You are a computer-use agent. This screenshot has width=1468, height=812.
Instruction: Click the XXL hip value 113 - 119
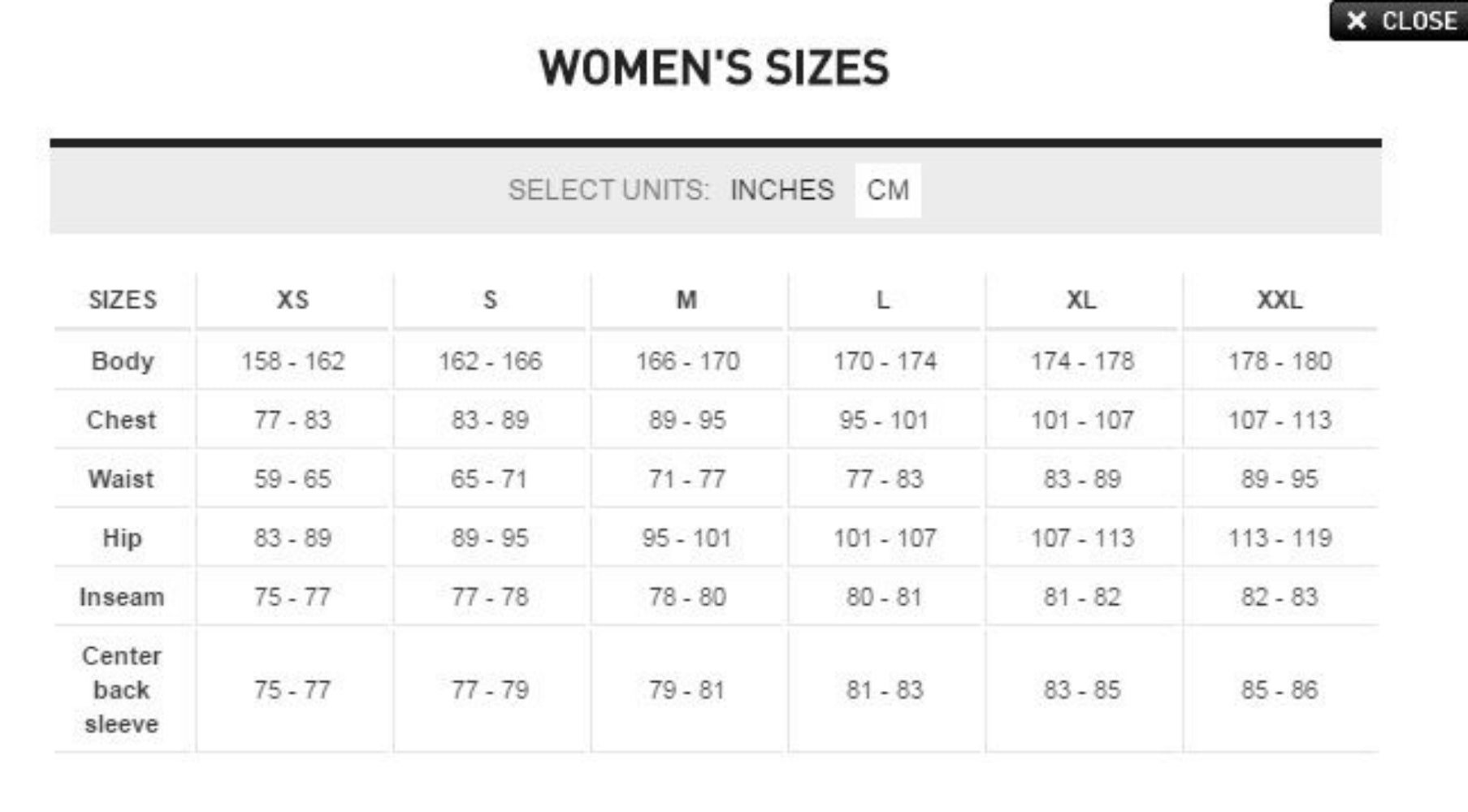click(x=1280, y=538)
